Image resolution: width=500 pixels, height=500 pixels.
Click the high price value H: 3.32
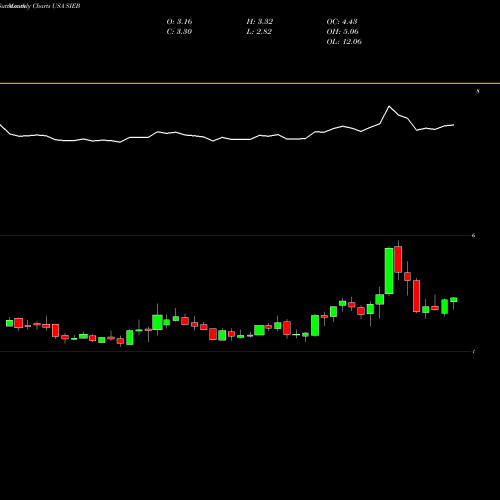[x=260, y=22]
